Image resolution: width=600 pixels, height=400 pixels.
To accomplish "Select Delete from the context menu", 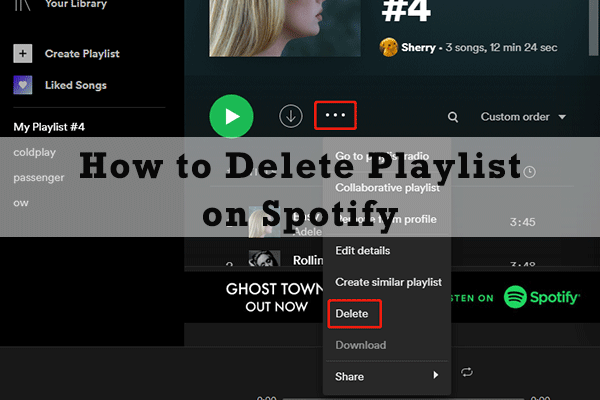I will 352,314.
